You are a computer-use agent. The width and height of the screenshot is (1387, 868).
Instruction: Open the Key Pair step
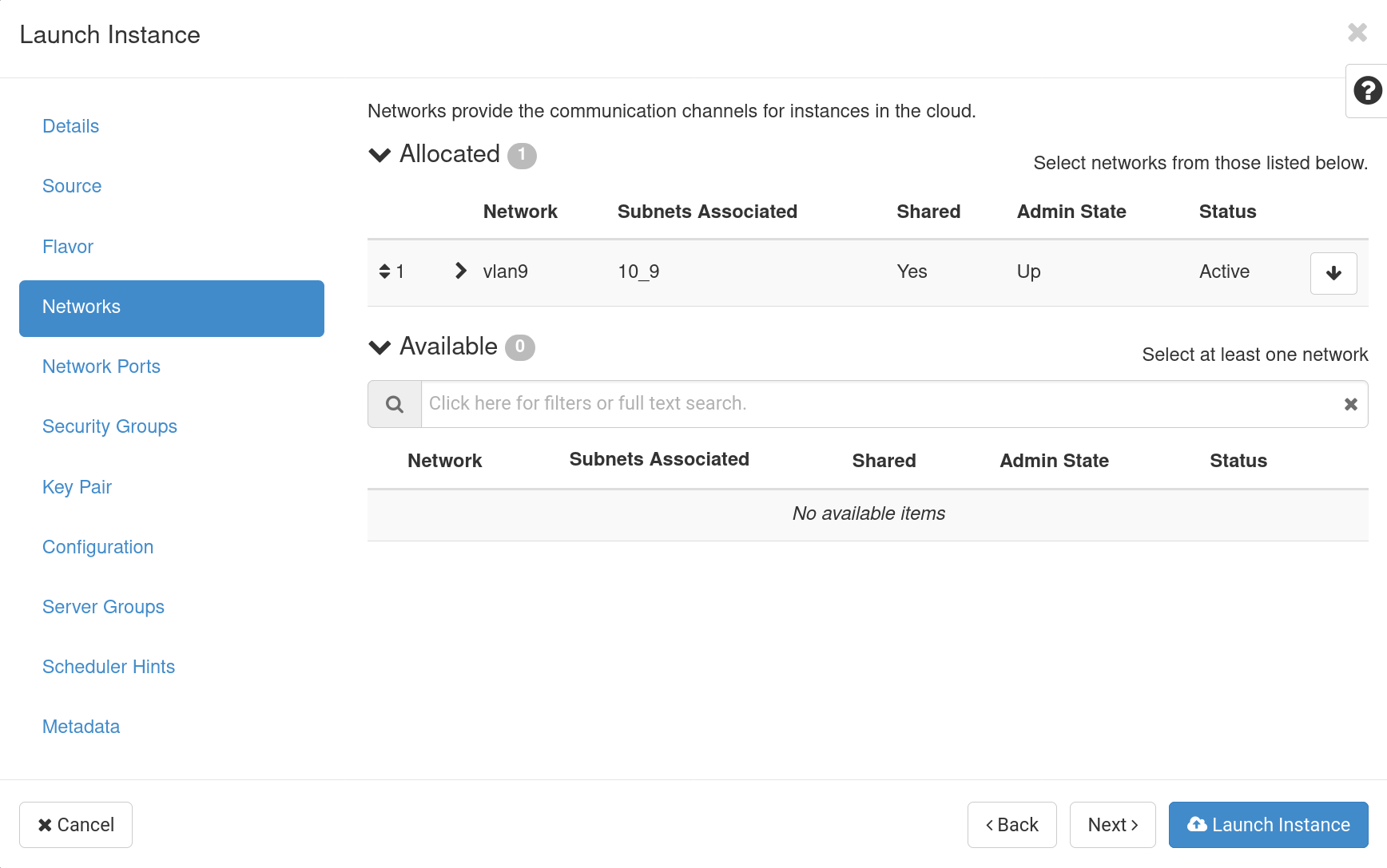click(x=77, y=487)
